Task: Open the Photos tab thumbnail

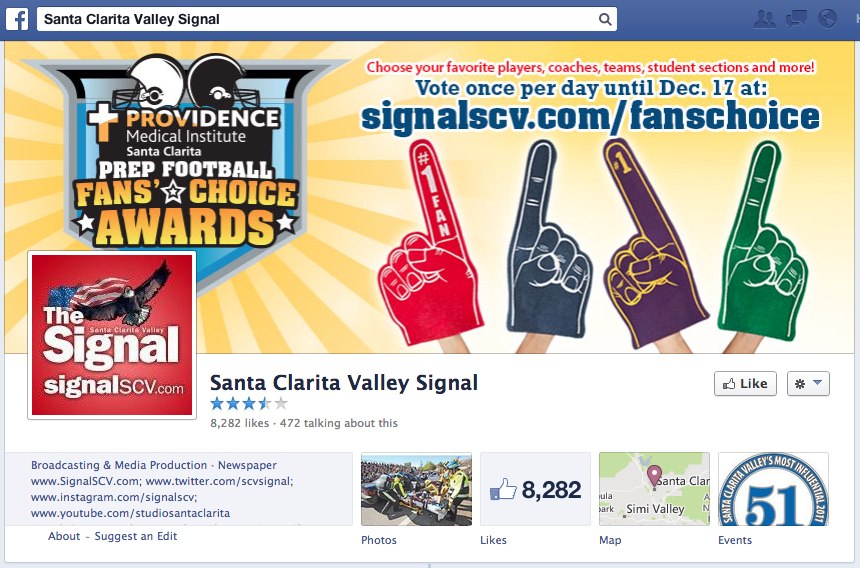Action: (x=416, y=489)
